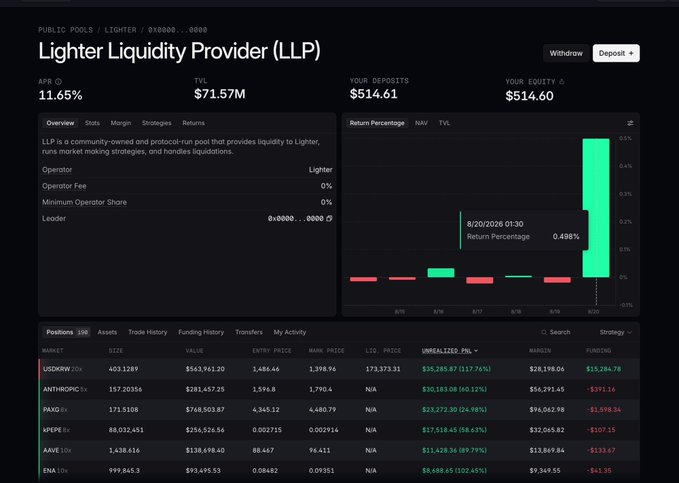679x483 pixels.
Task: Click the plus icon on Deposit button
Action: coord(631,53)
